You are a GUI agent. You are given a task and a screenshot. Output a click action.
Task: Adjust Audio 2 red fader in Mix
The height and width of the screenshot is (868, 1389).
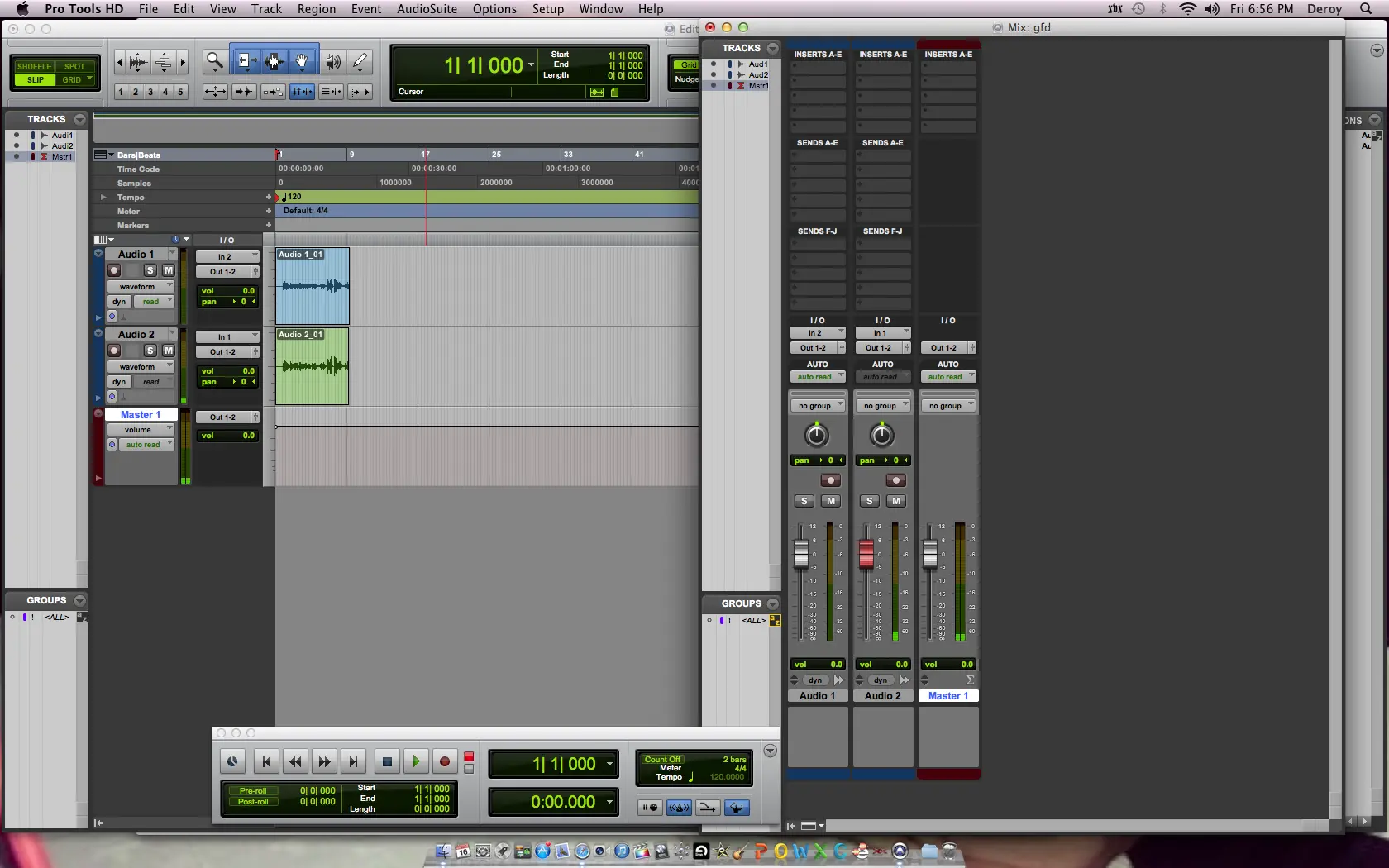[x=866, y=553]
